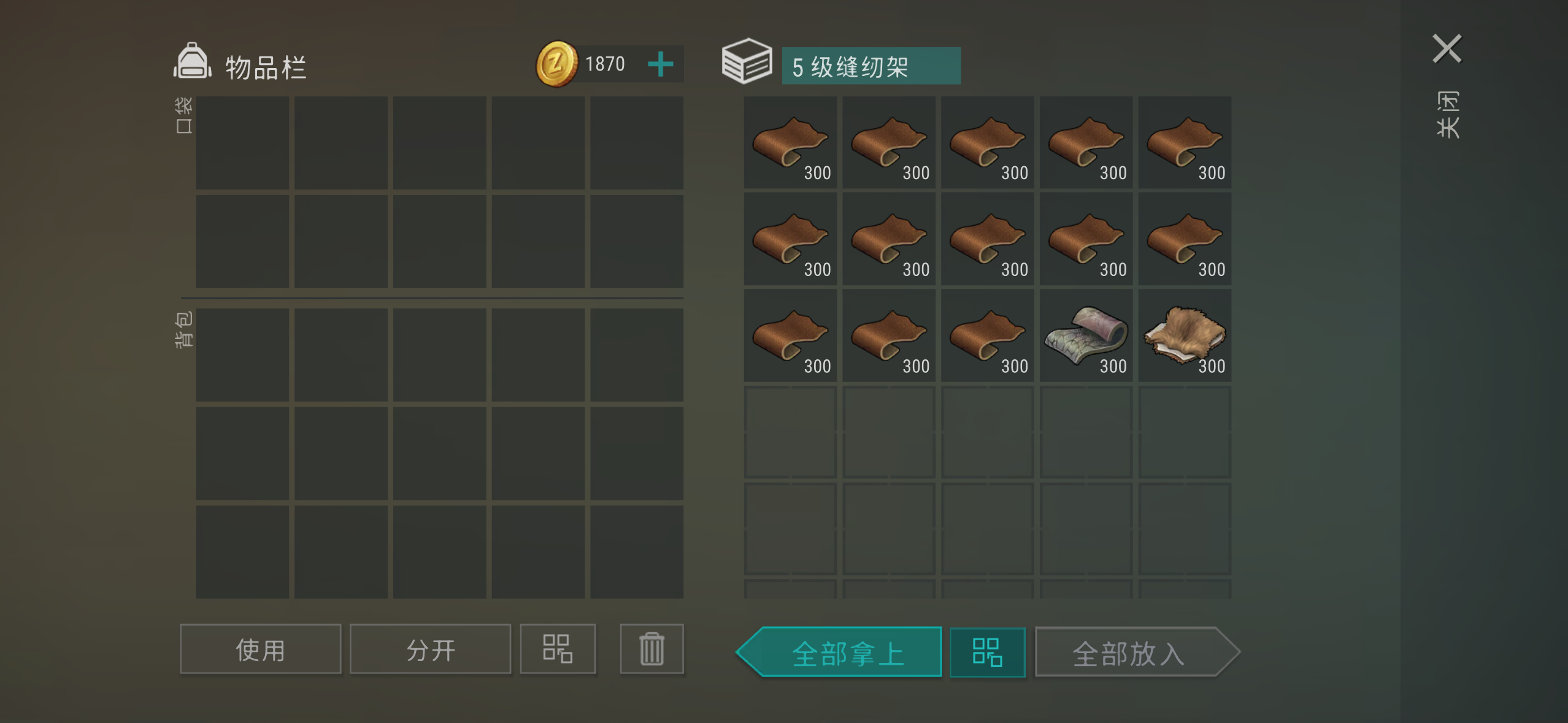Click the trash can delete icon
The width and height of the screenshot is (1568, 723).
[x=651, y=649]
